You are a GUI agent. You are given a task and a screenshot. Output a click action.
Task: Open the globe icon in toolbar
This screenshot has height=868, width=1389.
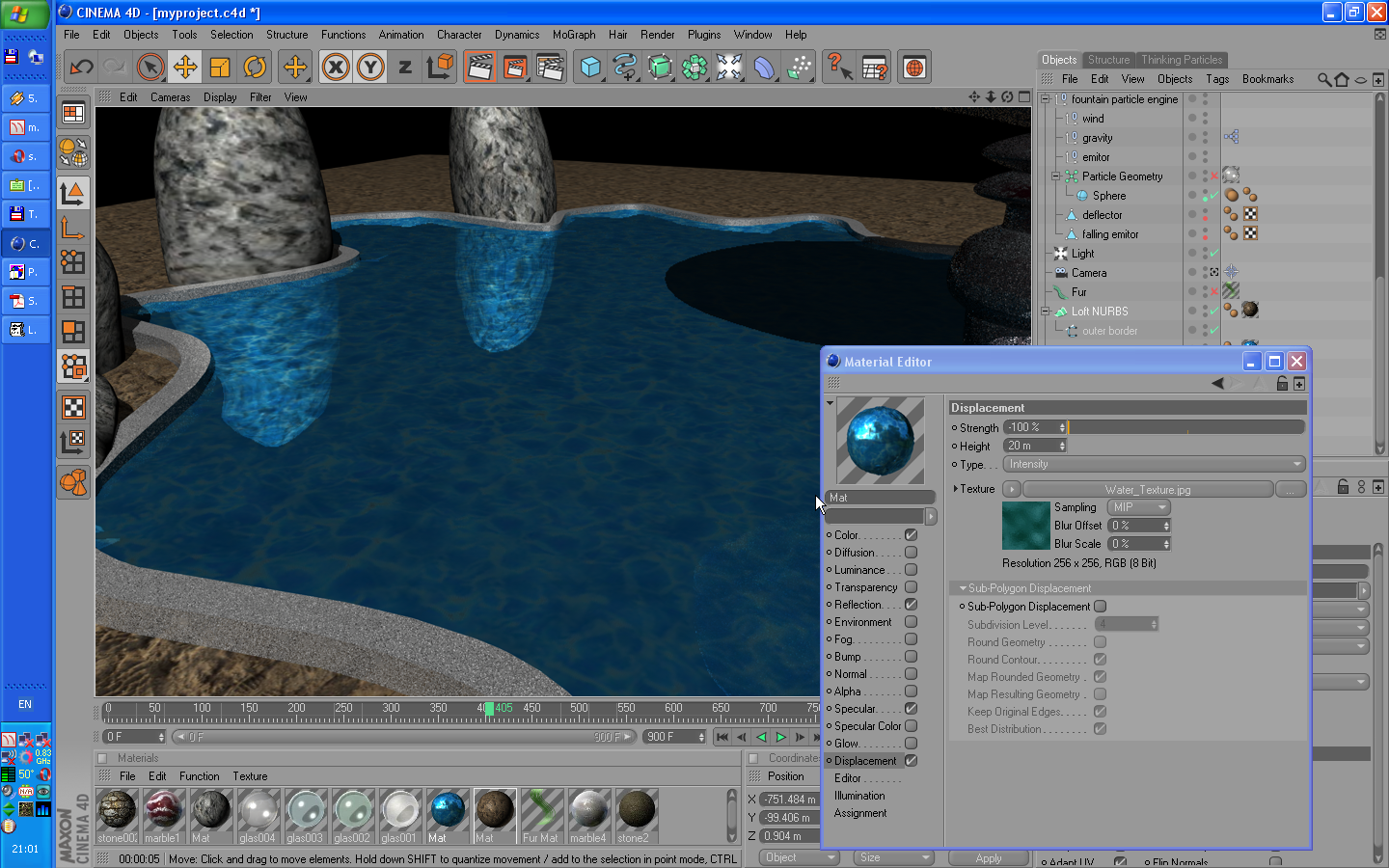(x=914, y=68)
